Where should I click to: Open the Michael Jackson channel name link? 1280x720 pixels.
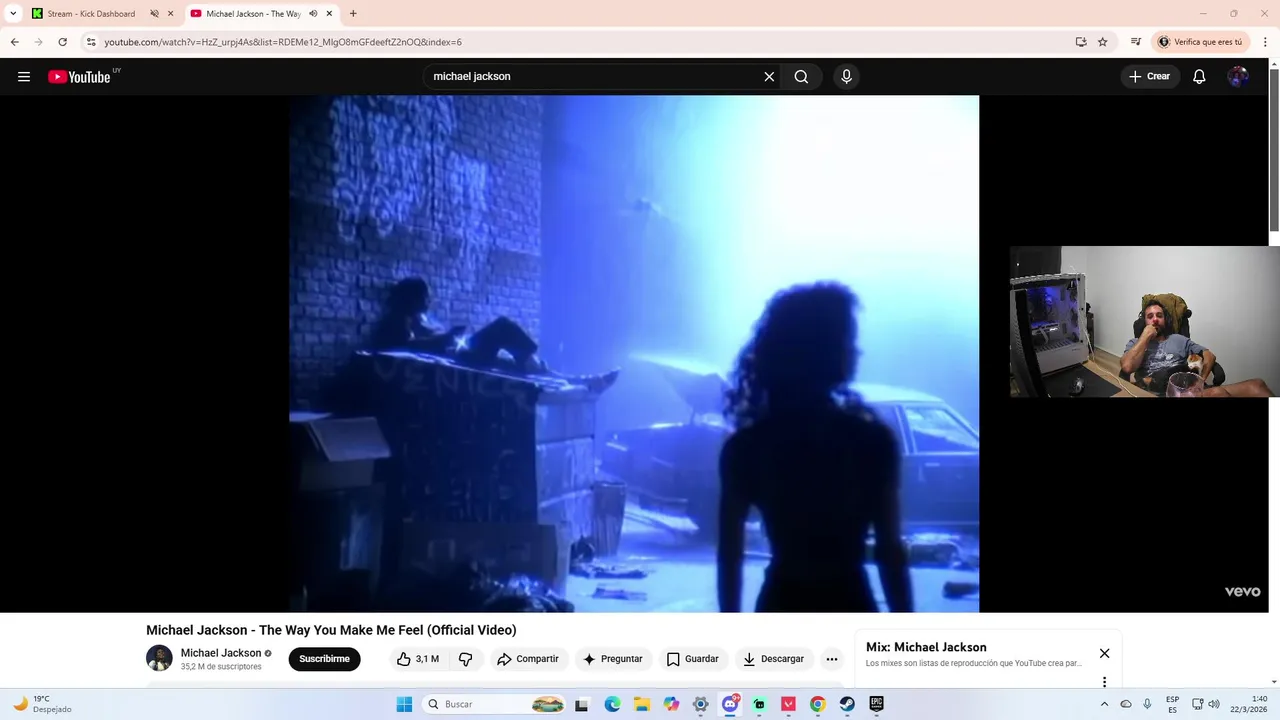pos(220,653)
